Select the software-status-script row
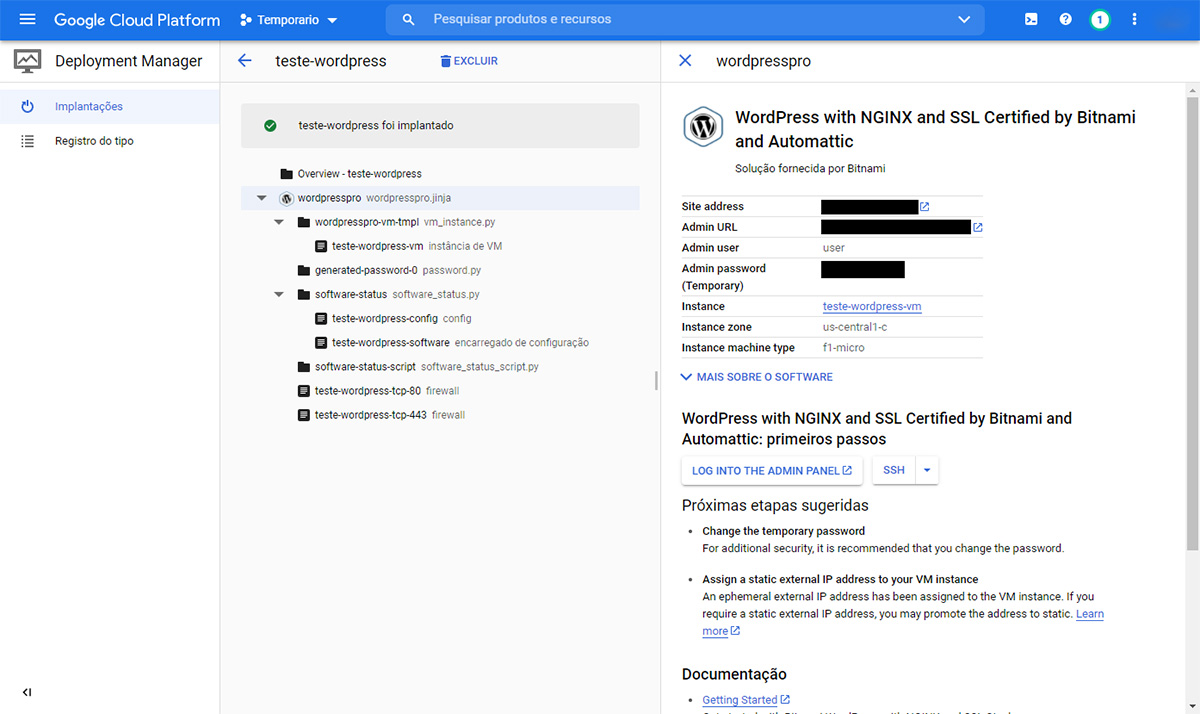Screen dimensions: 1200x714 [440, 367]
